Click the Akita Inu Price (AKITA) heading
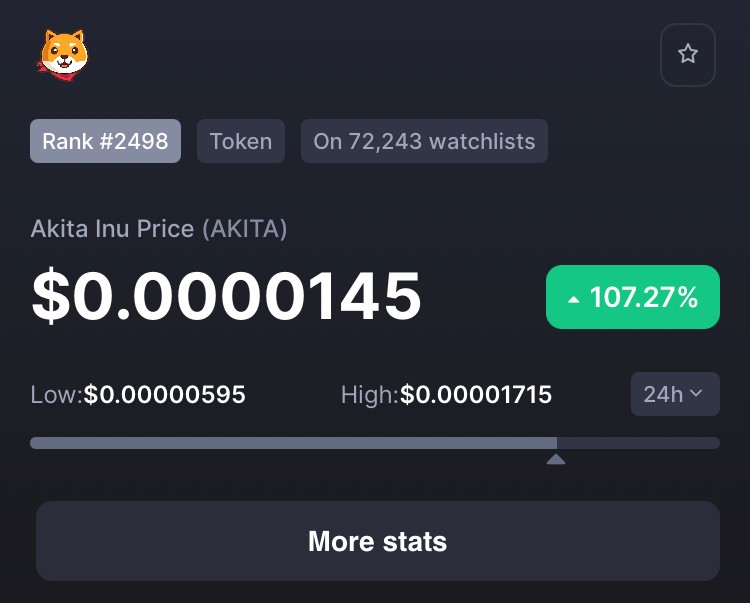750x603 pixels. pyautogui.click(x=159, y=229)
